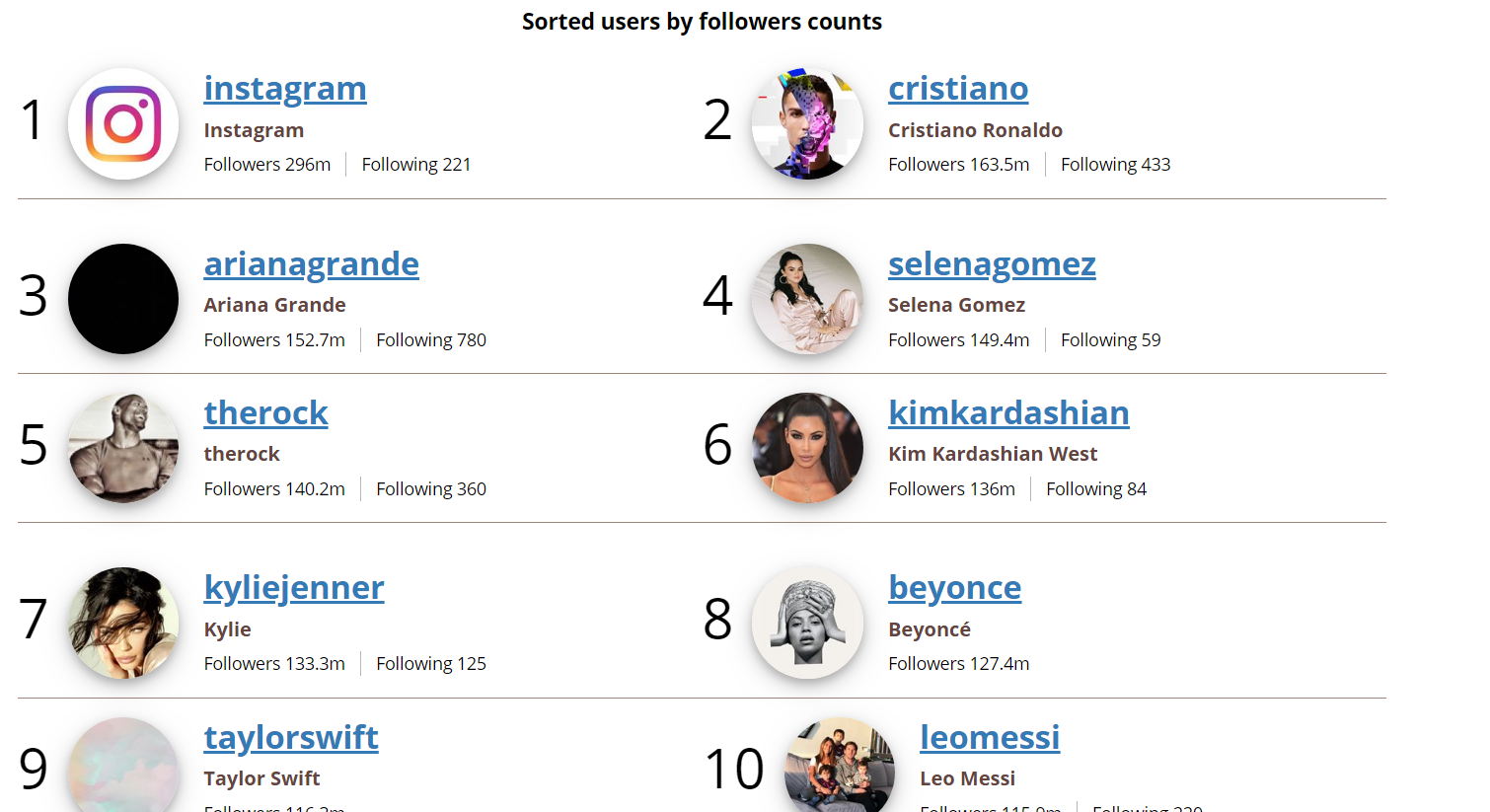Click Cristiano Ronaldo's profile picture

tap(807, 123)
